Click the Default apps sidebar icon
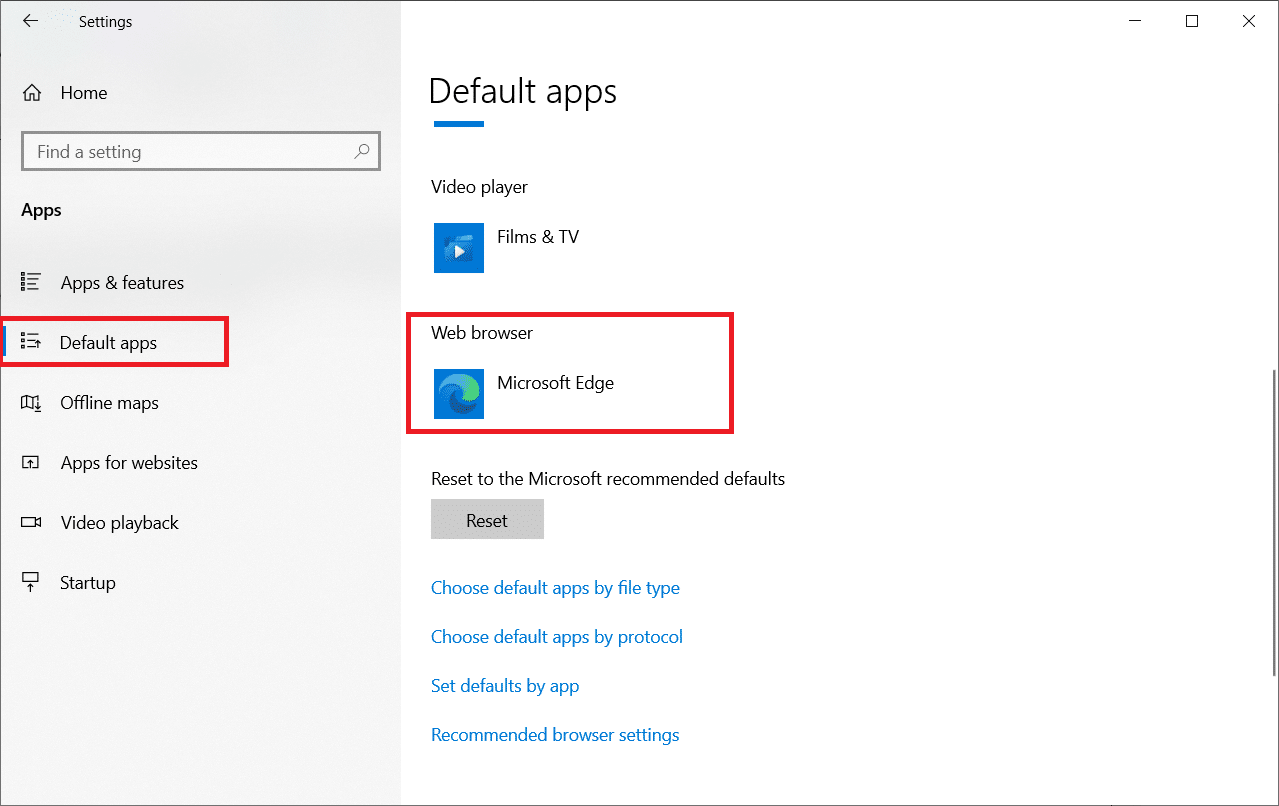1279x806 pixels. click(31, 343)
